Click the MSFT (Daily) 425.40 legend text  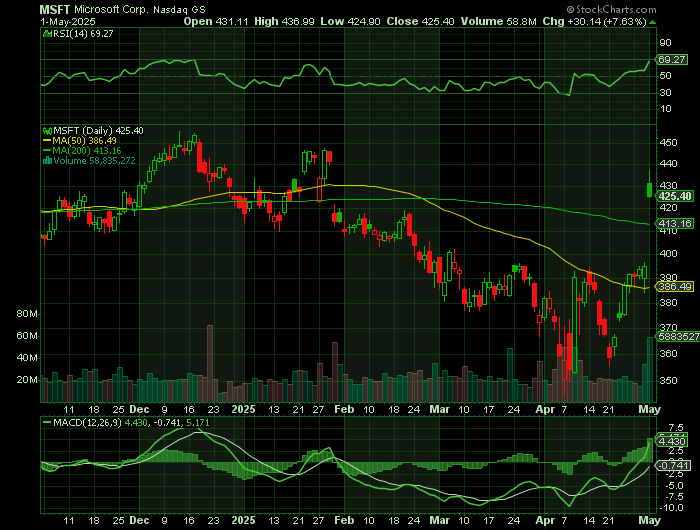click(x=99, y=131)
